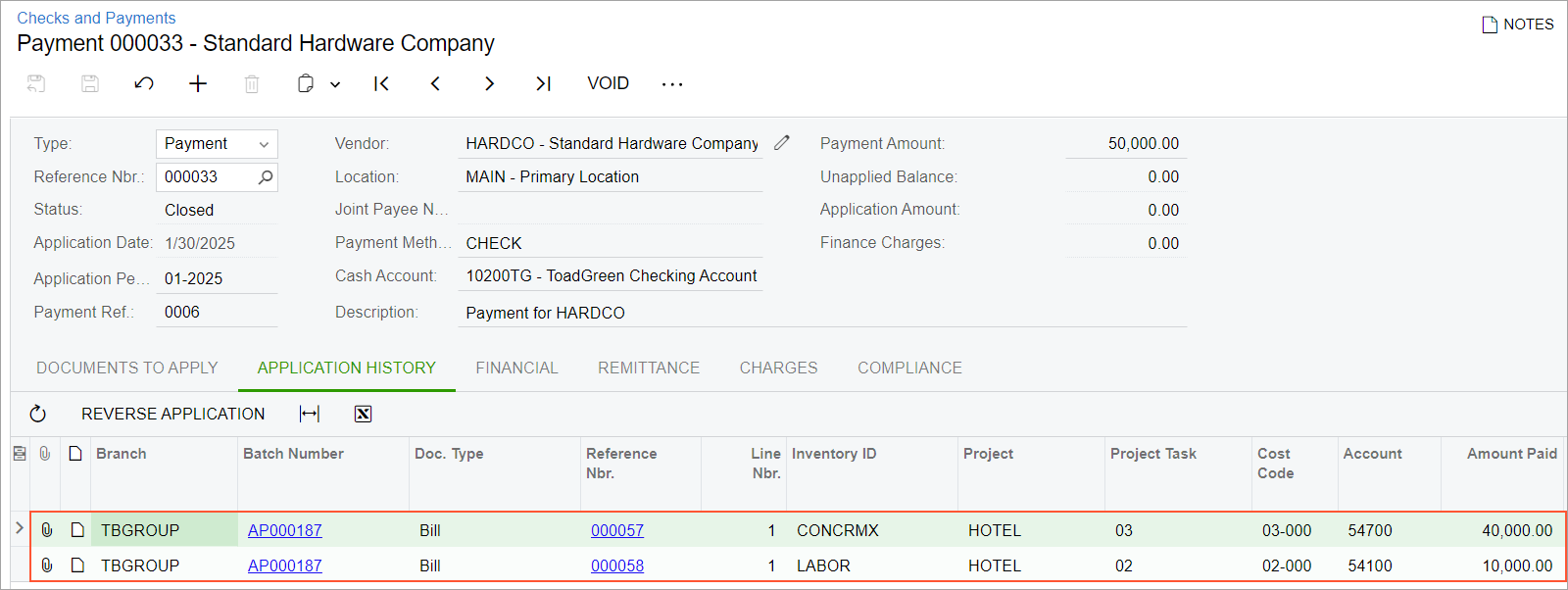This screenshot has height=590, width=1568.
Task: Click the Reference Nbr. search field
Action: 207,176
